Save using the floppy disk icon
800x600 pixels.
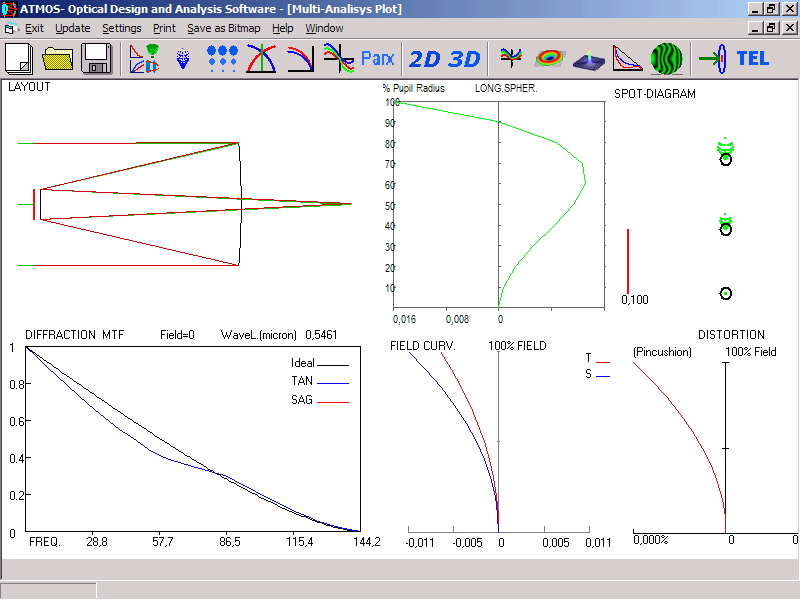click(96, 58)
